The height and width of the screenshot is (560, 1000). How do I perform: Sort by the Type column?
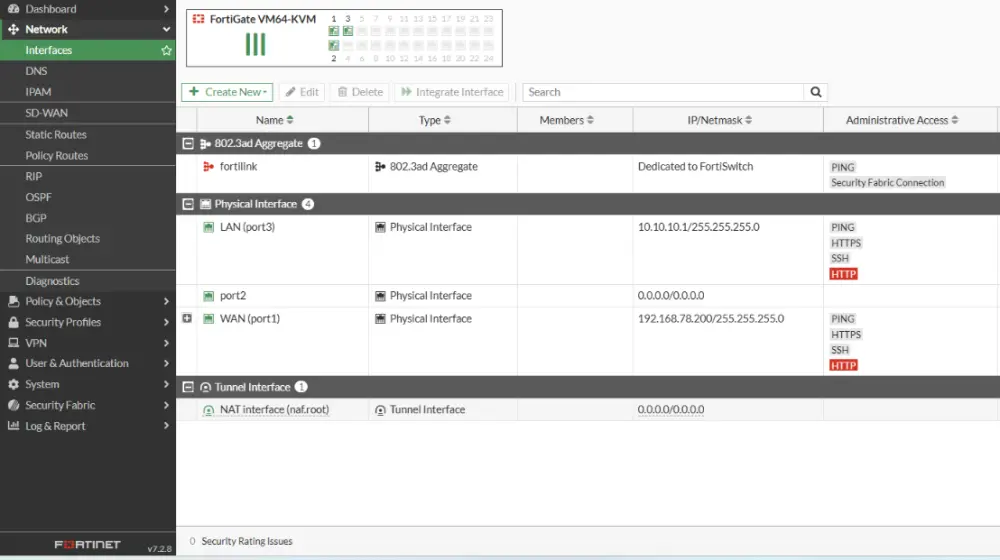pos(434,120)
